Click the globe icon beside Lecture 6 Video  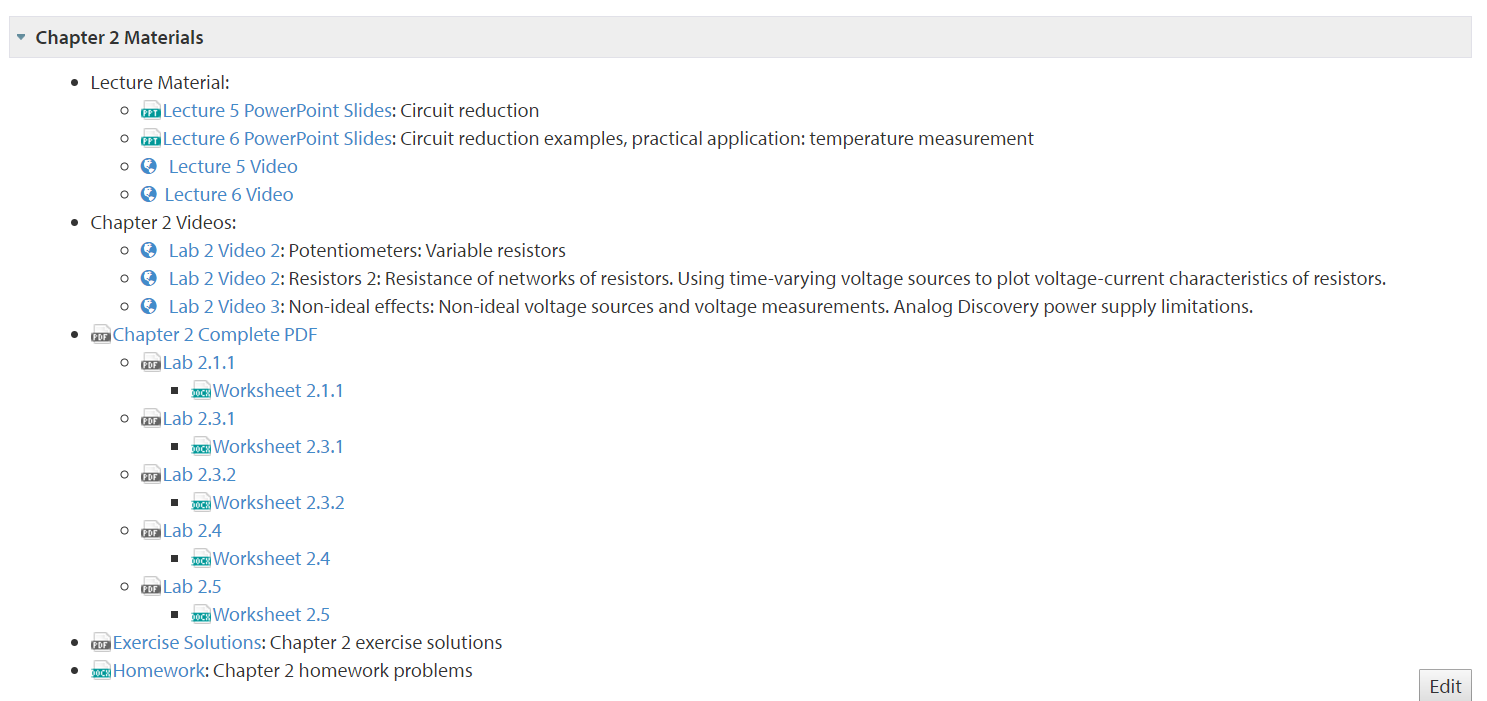(x=149, y=194)
